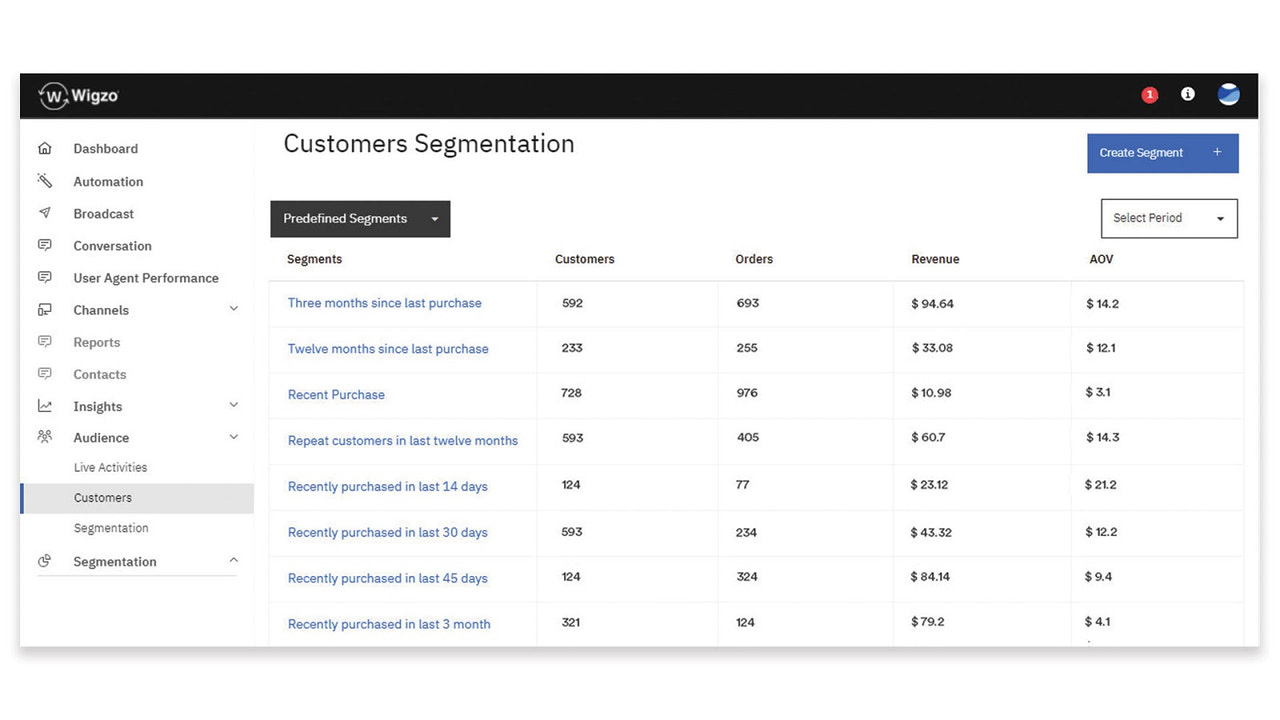Open the notification bell with badge 1
Viewport: 1280px width, 720px height.
pos(1149,94)
